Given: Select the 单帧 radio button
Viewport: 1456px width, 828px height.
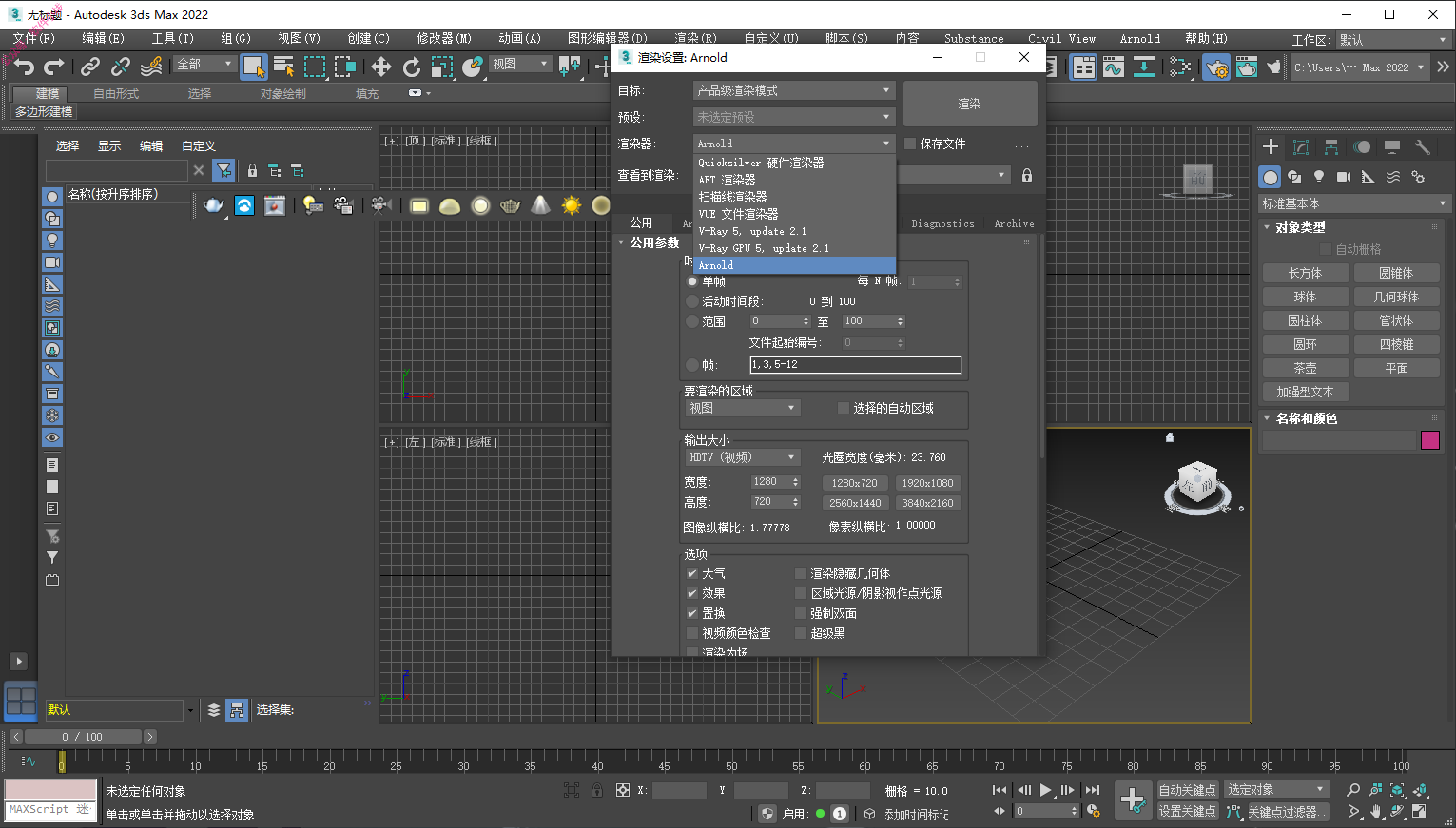Looking at the screenshot, I should click(x=692, y=281).
